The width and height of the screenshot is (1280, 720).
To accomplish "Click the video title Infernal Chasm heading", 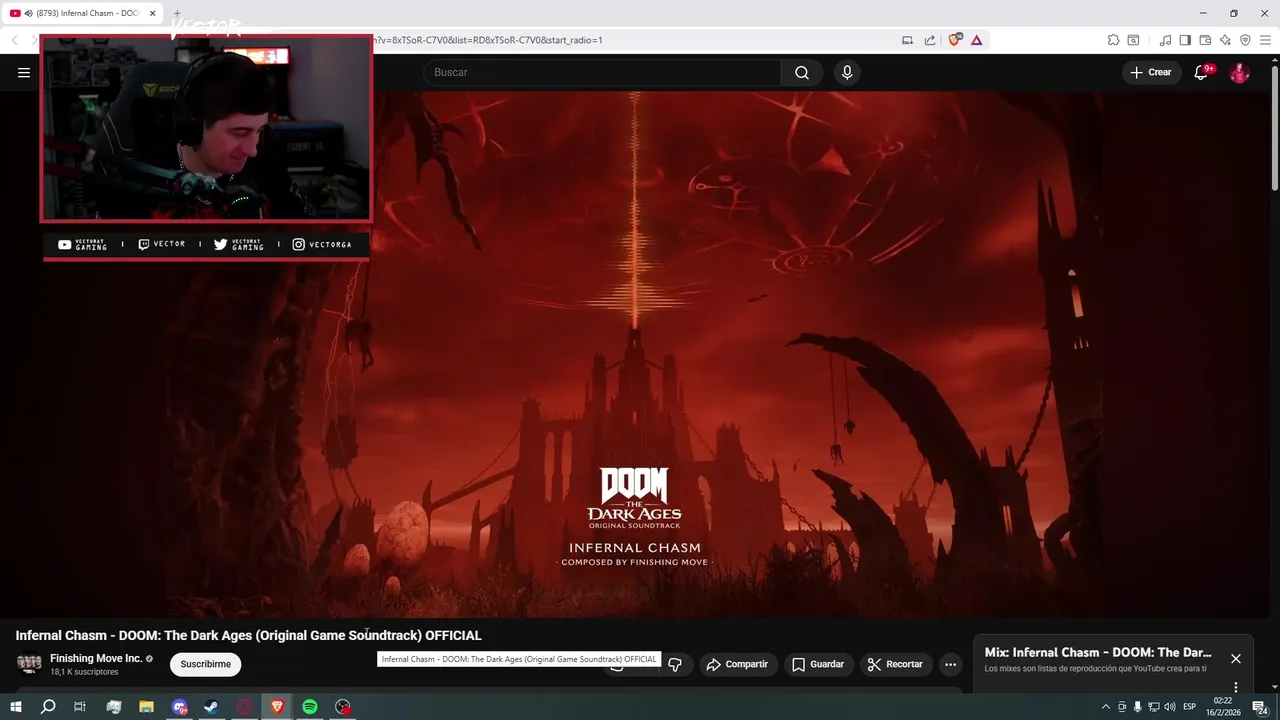I will (248, 635).
